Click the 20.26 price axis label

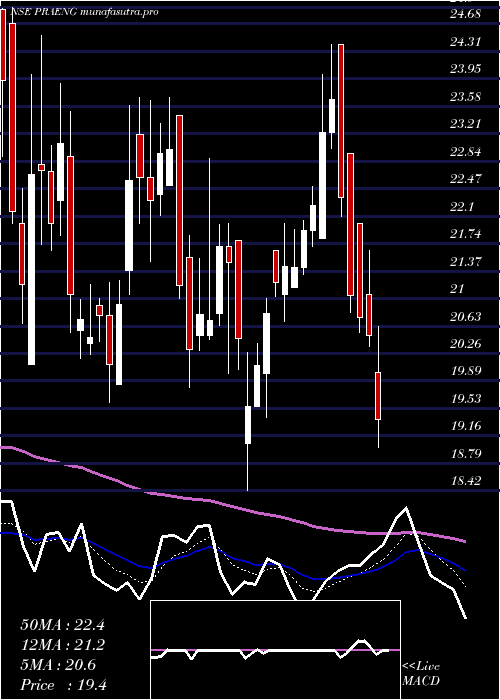465,344
